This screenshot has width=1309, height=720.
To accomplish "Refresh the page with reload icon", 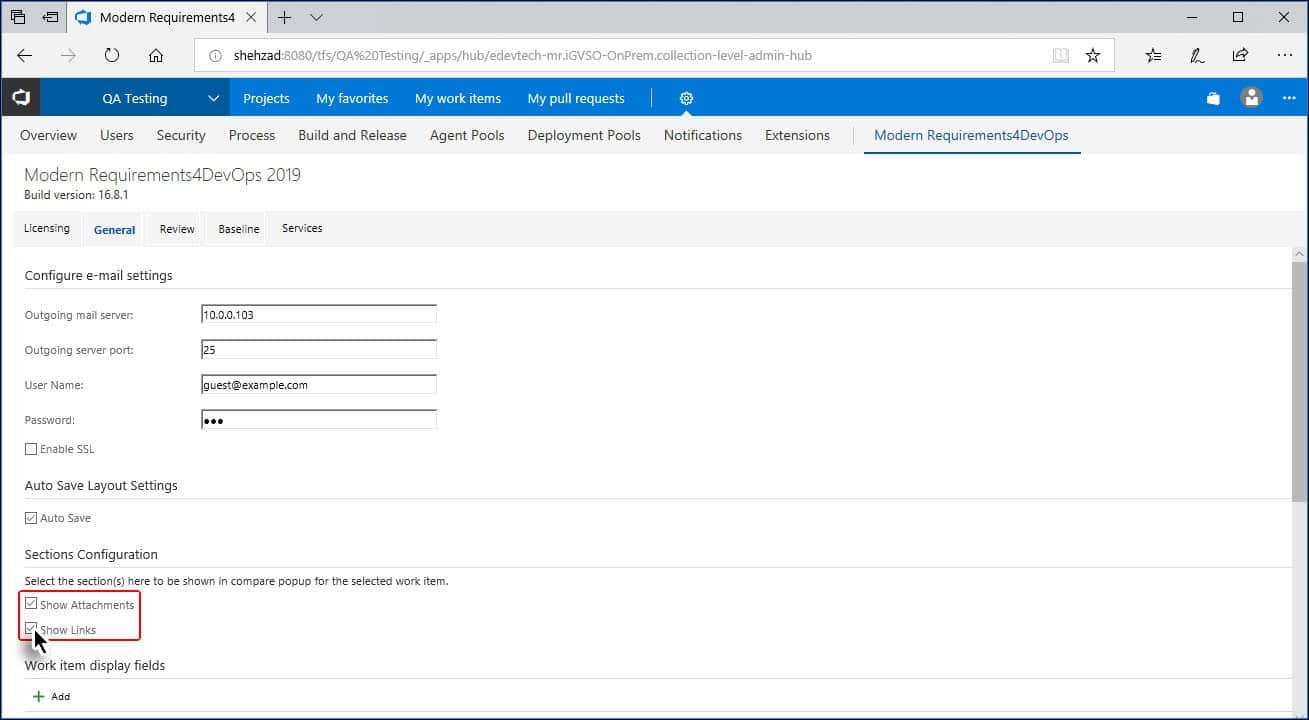I will coord(112,56).
